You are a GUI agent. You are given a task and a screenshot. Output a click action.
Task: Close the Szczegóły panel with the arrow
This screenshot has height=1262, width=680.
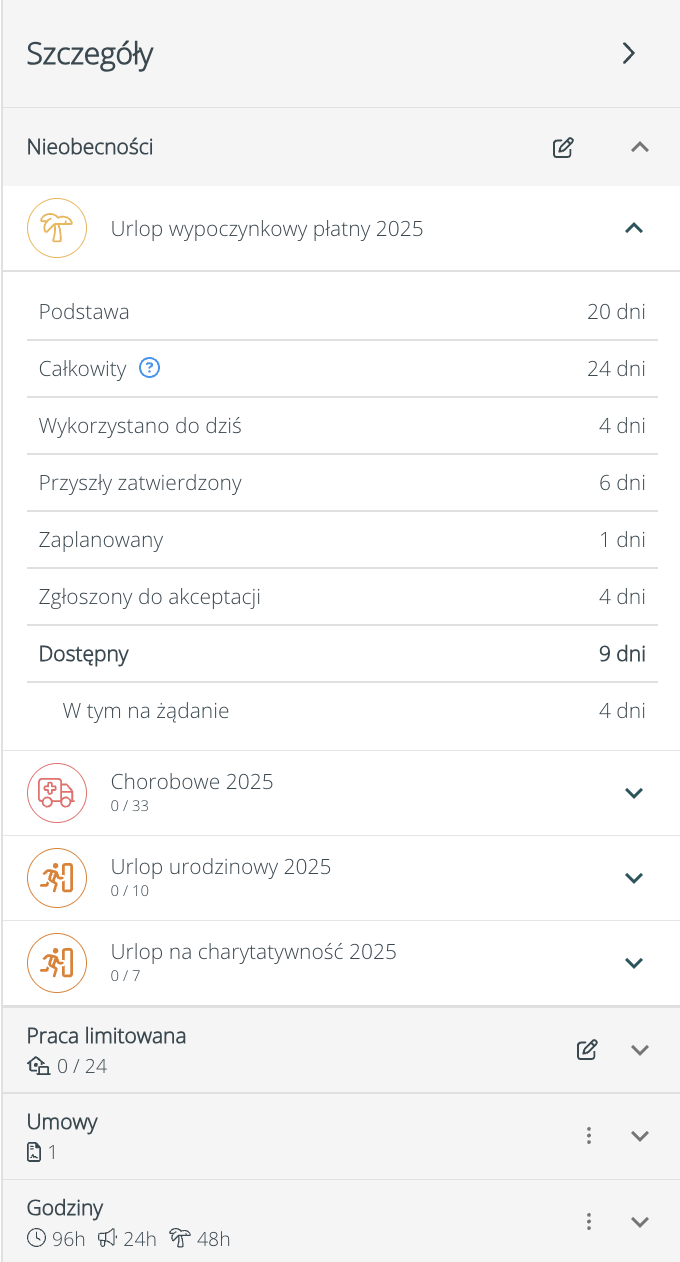[629, 54]
